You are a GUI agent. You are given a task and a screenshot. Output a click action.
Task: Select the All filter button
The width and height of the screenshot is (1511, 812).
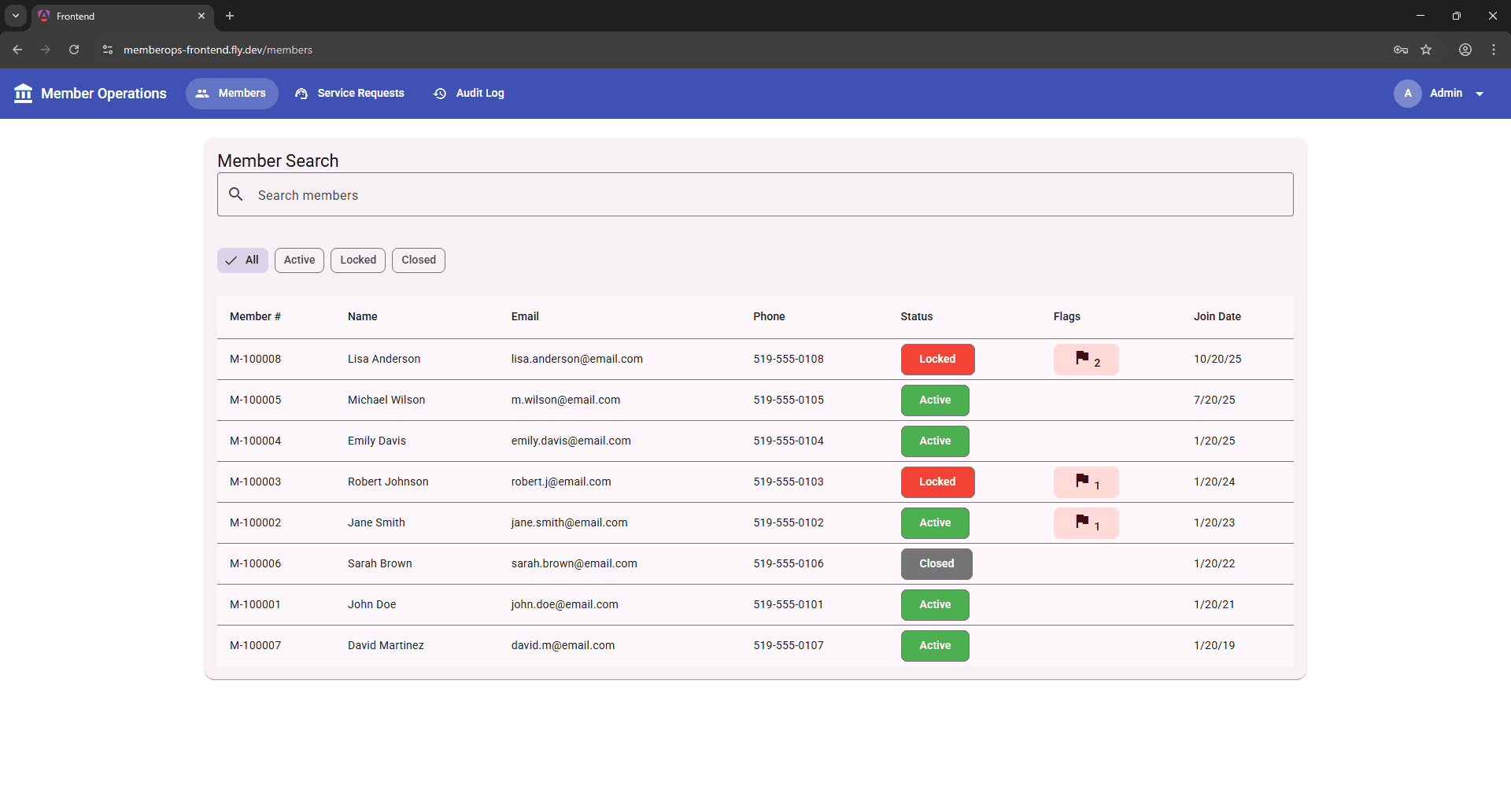tap(242, 260)
